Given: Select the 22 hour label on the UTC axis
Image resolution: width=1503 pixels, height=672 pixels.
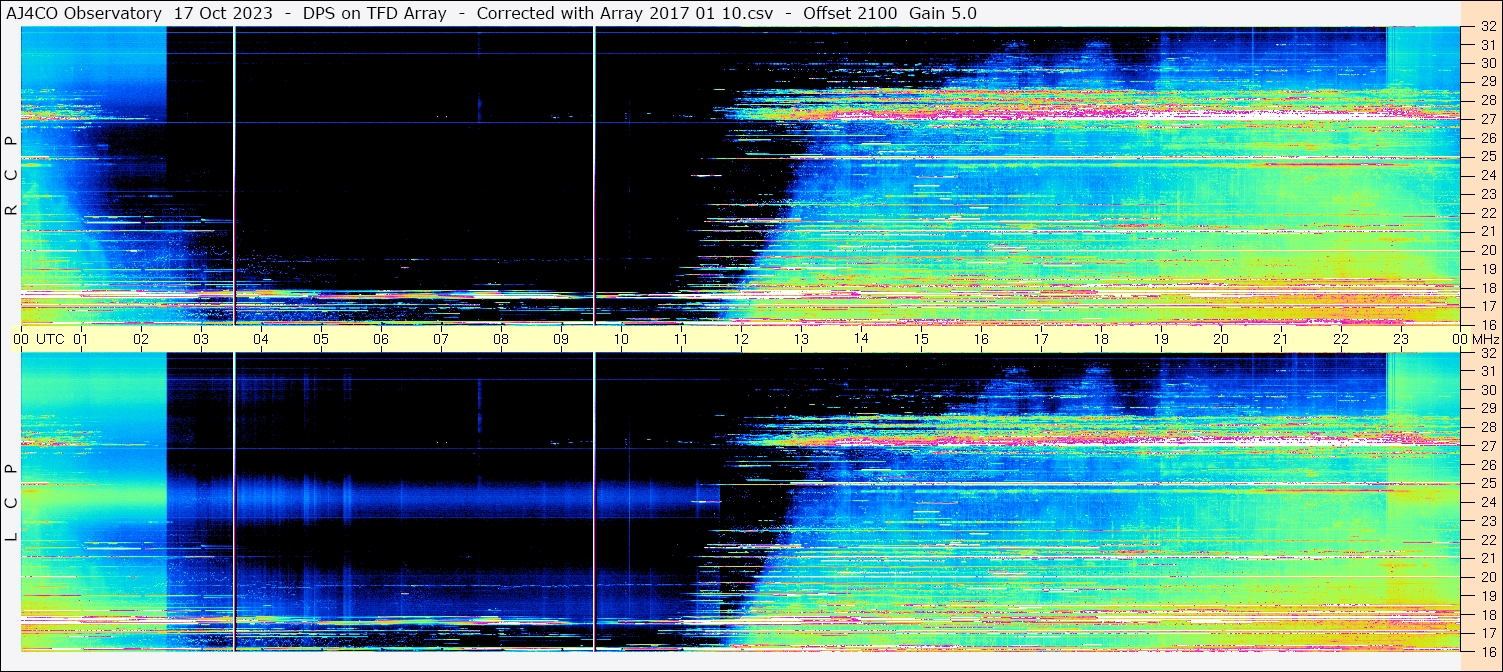Looking at the screenshot, I should pos(1341,339).
